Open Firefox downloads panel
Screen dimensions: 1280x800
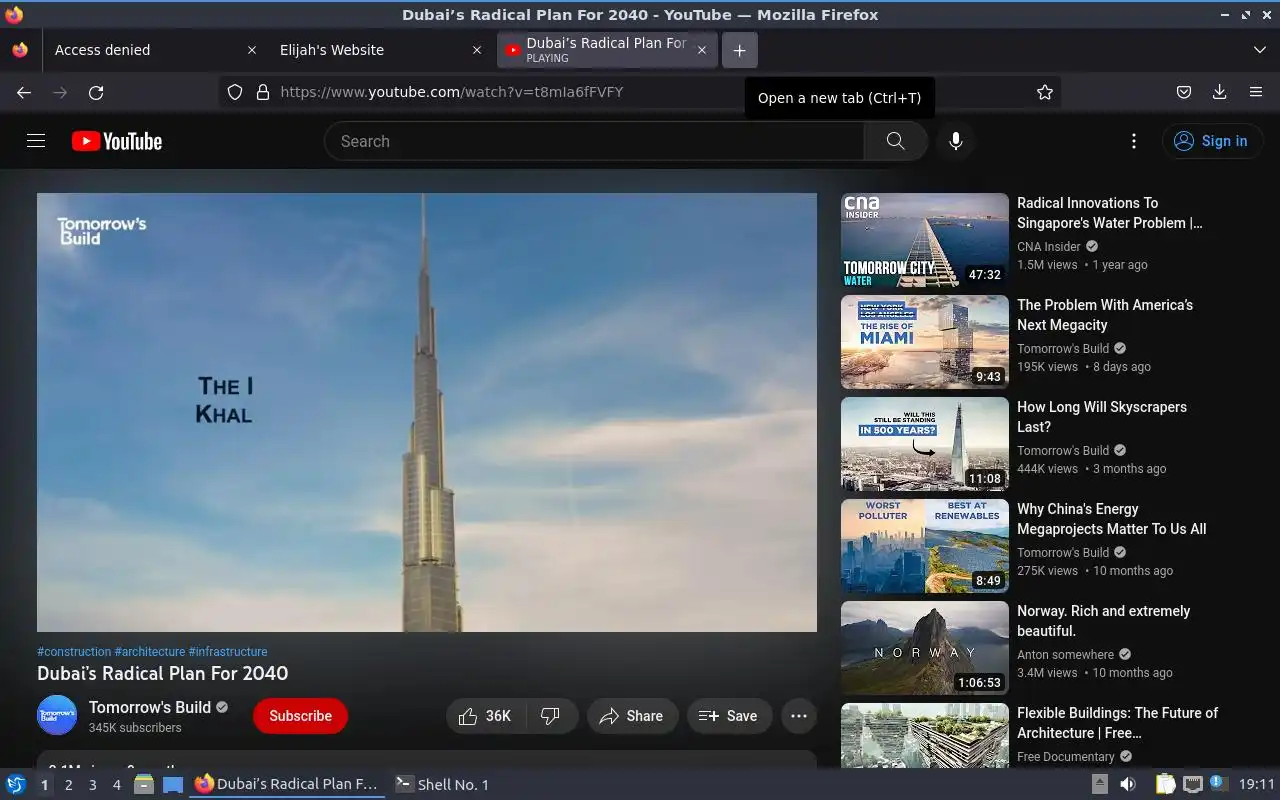pos(1220,92)
